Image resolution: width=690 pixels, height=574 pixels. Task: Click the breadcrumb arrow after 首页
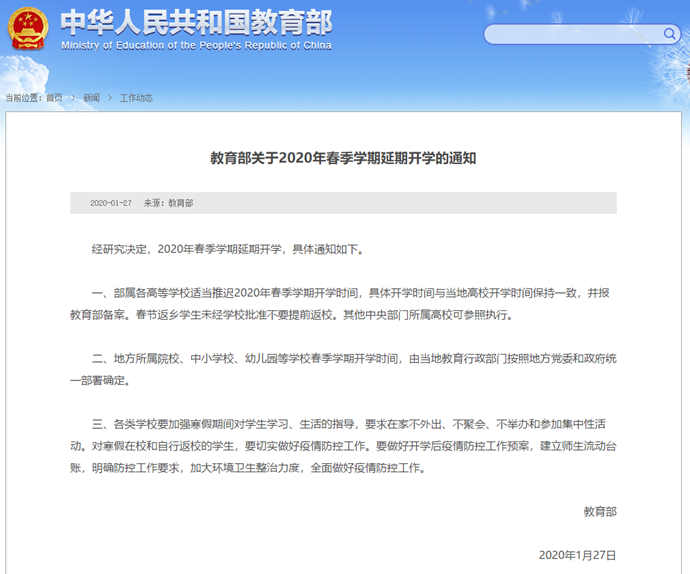[x=73, y=98]
